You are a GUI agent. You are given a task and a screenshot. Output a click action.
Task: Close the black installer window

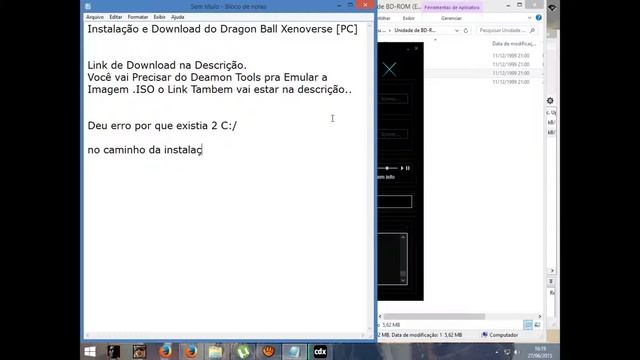click(416, 48)
